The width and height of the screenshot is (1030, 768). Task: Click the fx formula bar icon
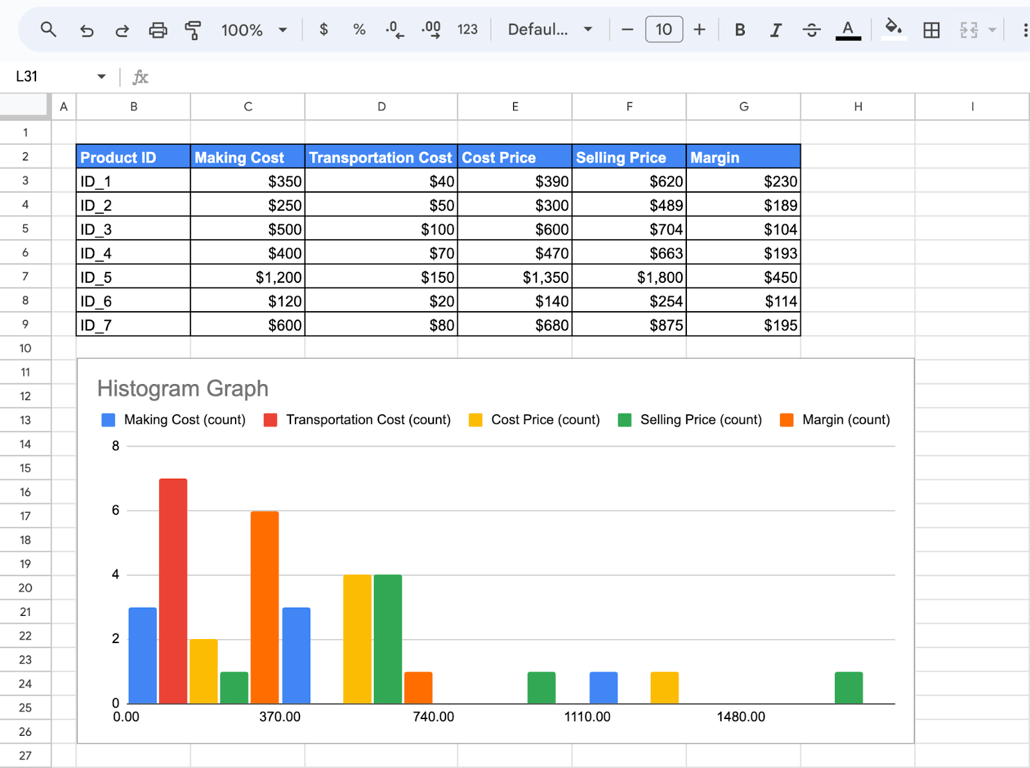coord(140,78)
